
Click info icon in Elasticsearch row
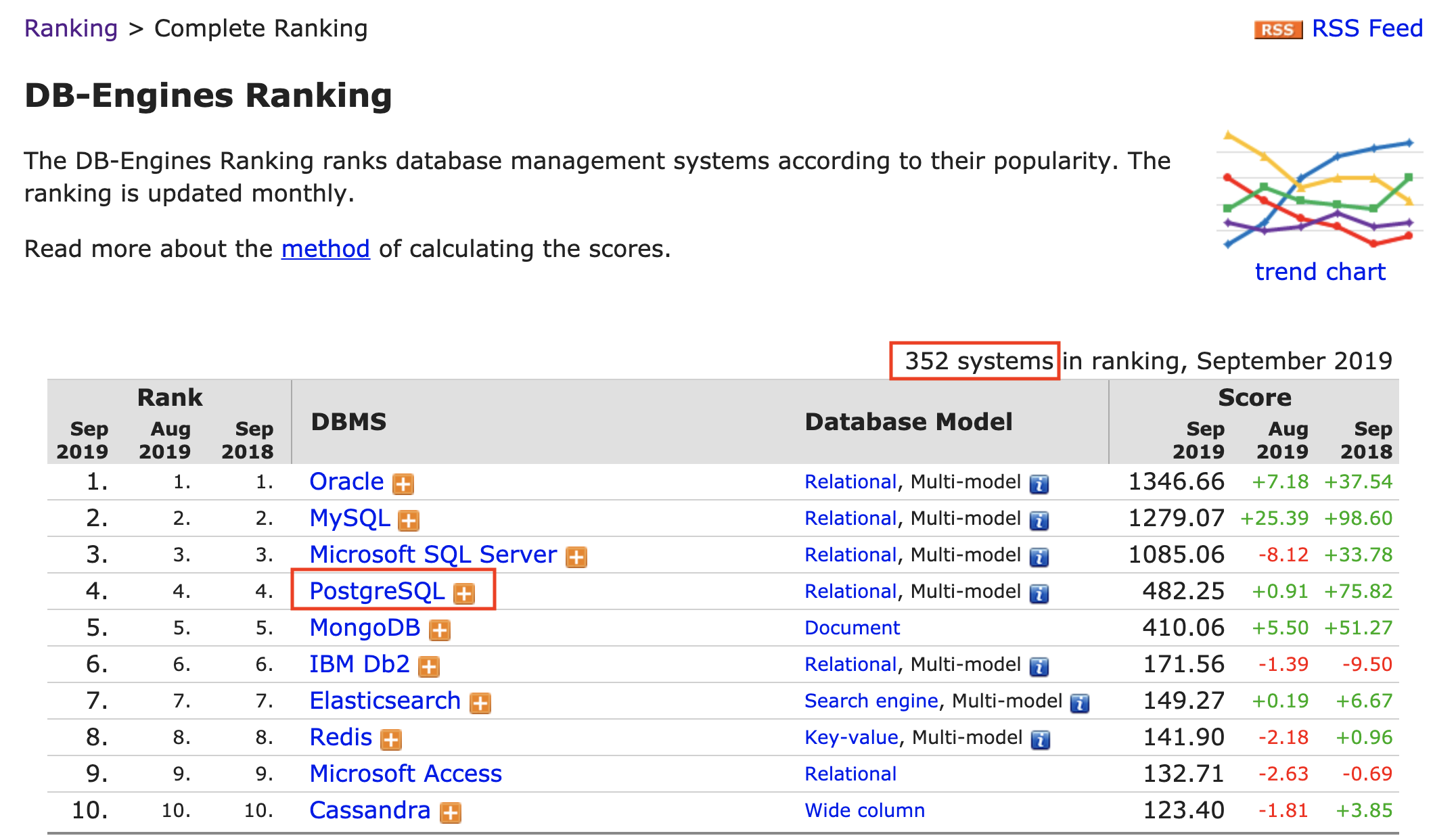[1080, 703]
